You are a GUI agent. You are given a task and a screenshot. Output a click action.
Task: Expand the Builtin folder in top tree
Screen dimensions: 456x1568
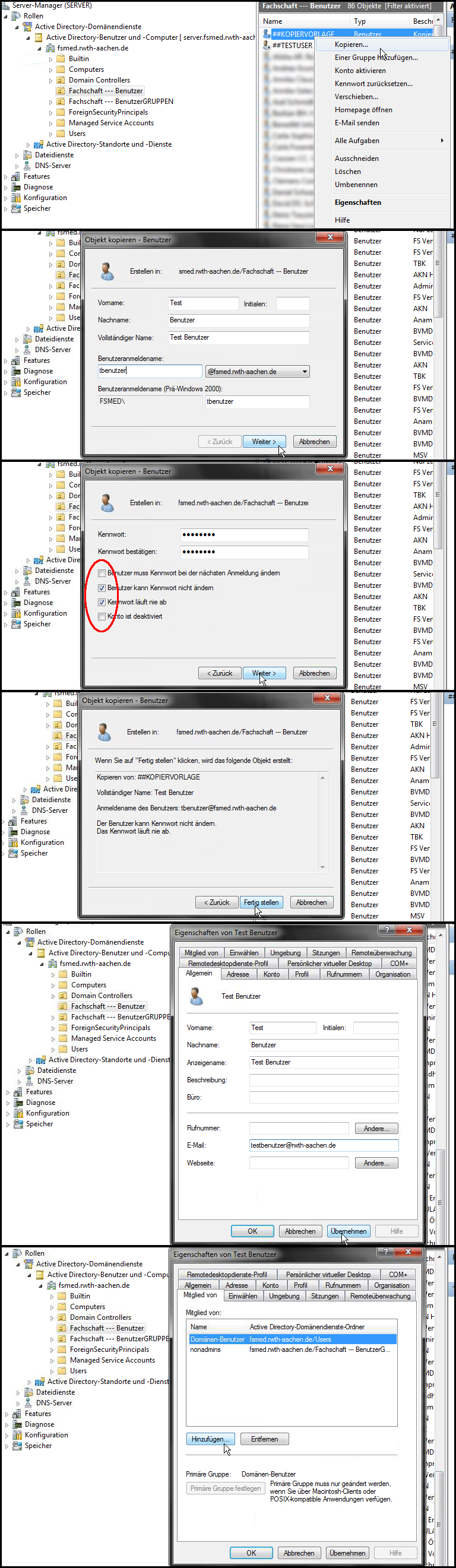(50, 59)
